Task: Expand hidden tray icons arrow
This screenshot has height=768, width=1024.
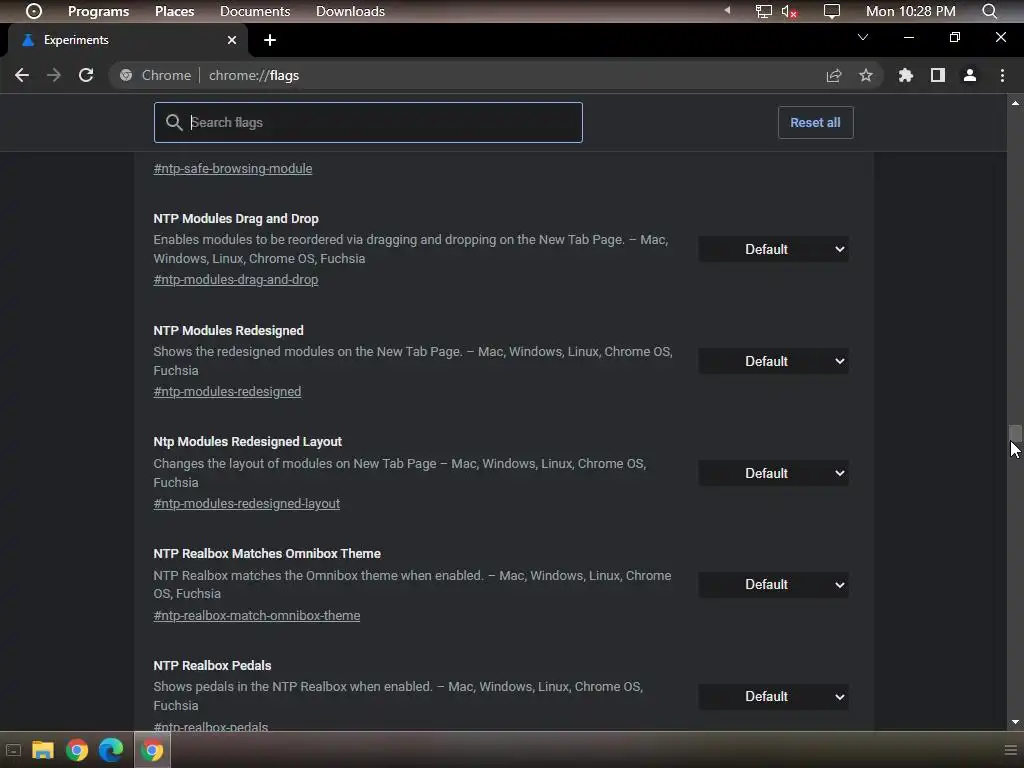Action: coord(727,10)
